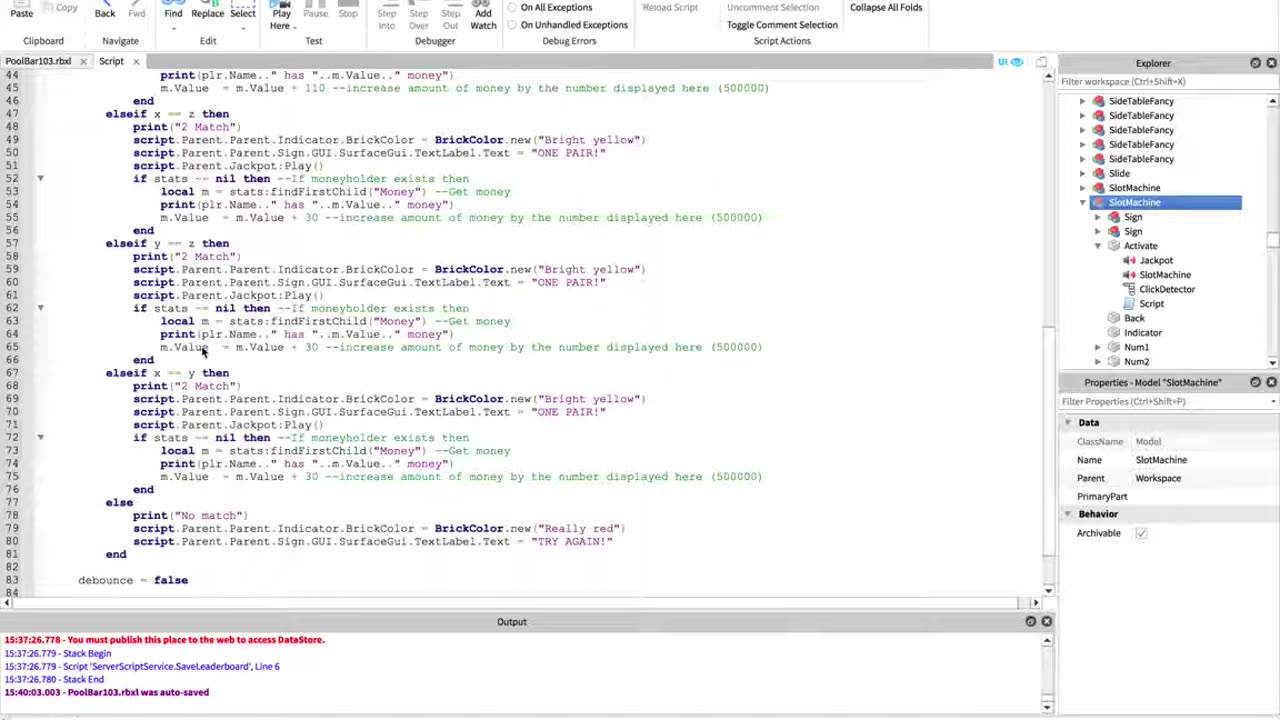
Task: Close the Output panel
Action: click(x=1046, y=622)
